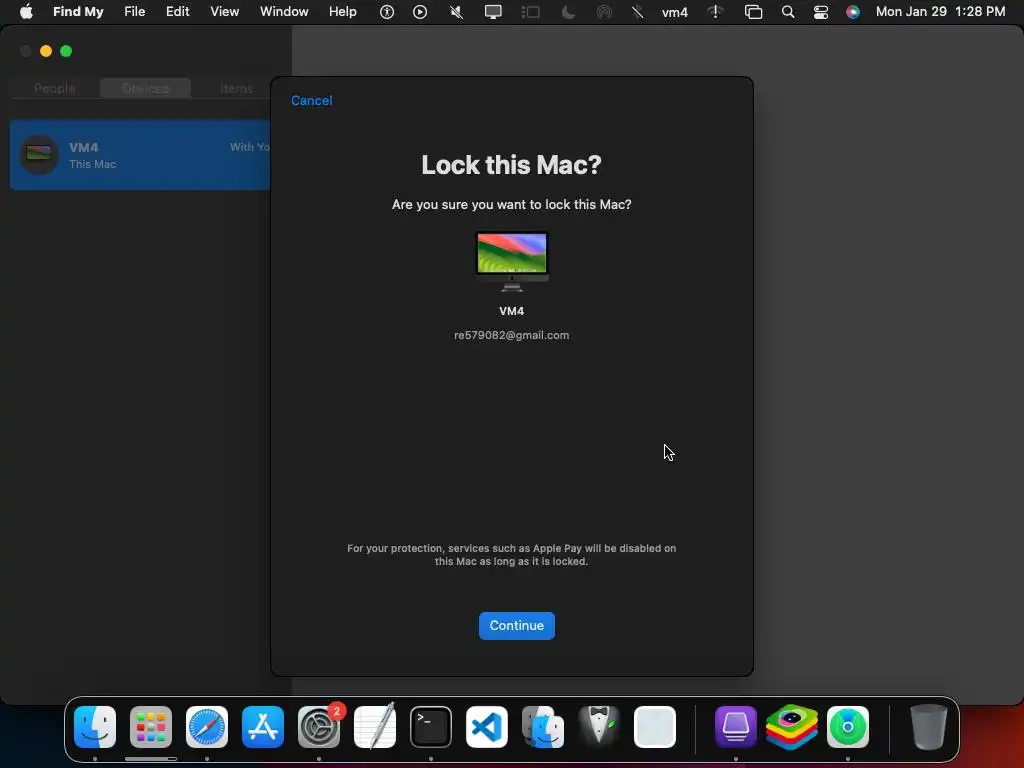Open Stage Manager menu bar icon
The image size is (1024, 768).
click(x=530, y=12)
